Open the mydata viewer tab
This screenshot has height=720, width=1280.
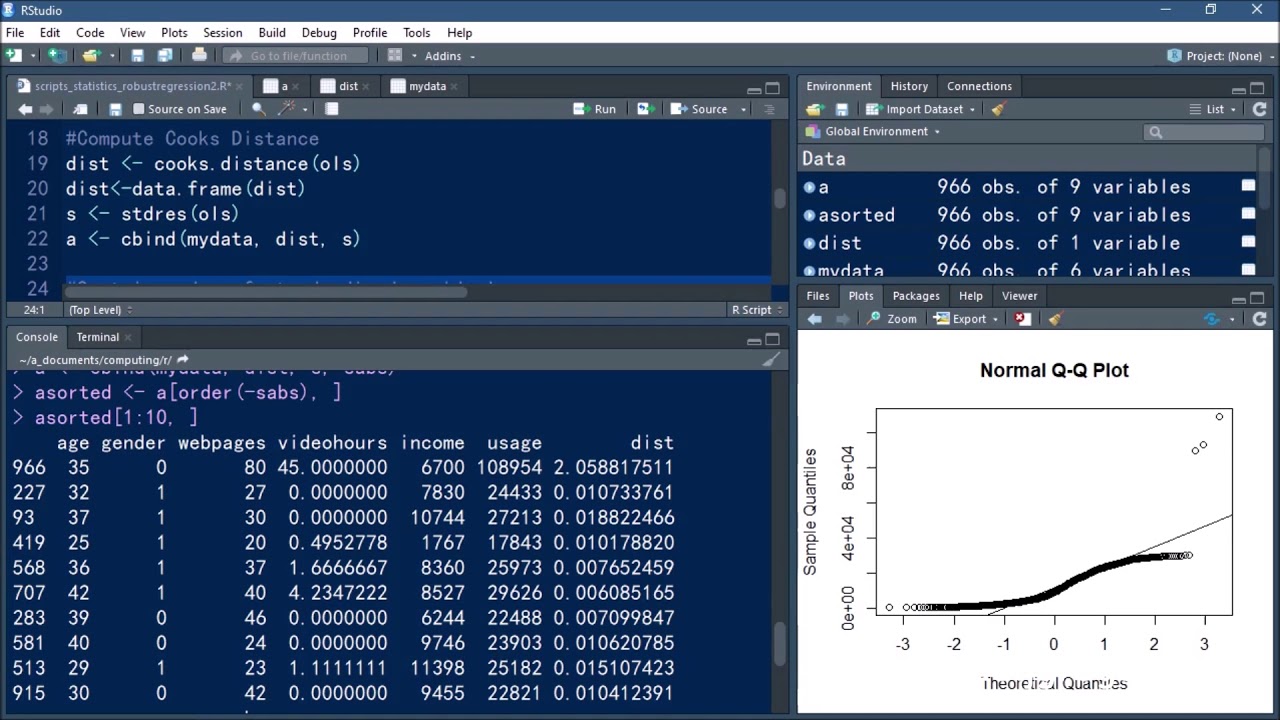(x=427, y=86)
